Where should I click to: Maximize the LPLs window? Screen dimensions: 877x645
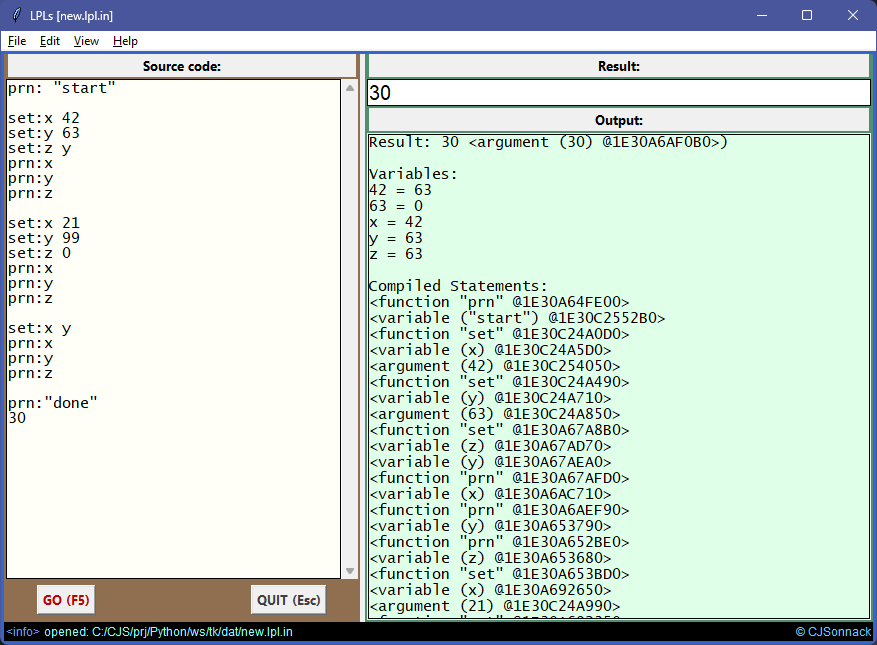(807, 15)
